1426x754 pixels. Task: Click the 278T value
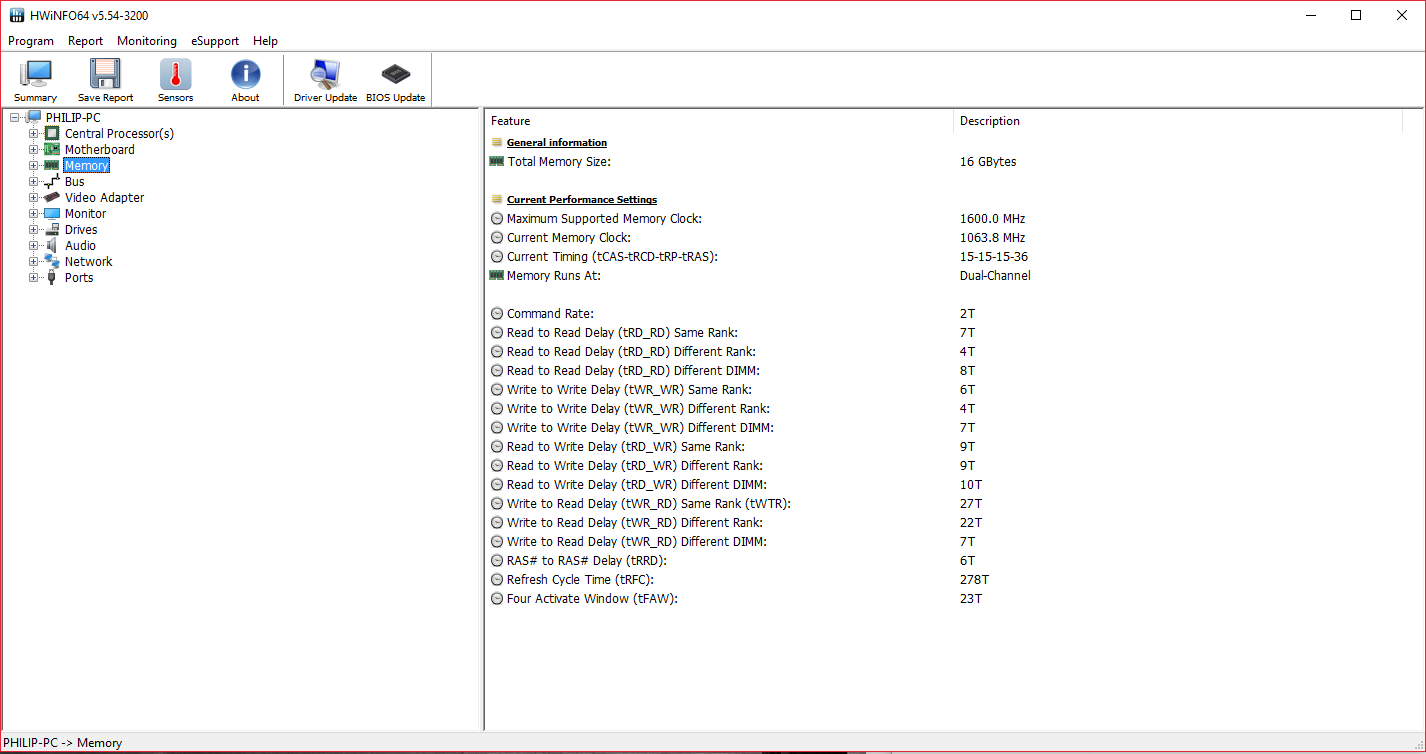click(x=974, y=579)
